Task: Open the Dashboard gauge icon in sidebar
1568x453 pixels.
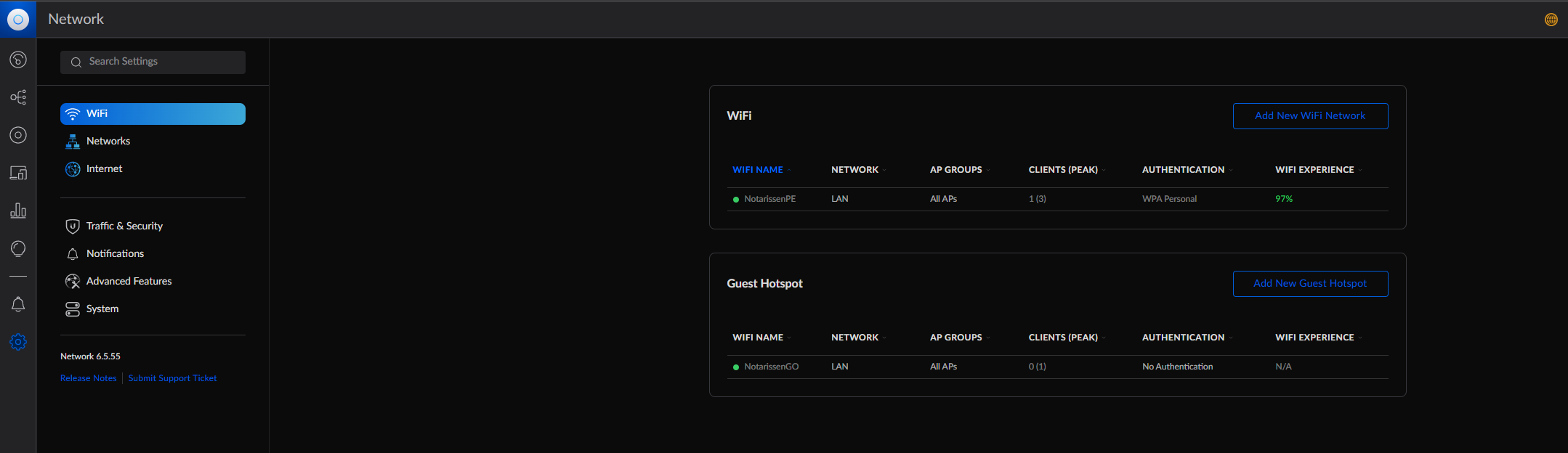Action: (18, 60)
